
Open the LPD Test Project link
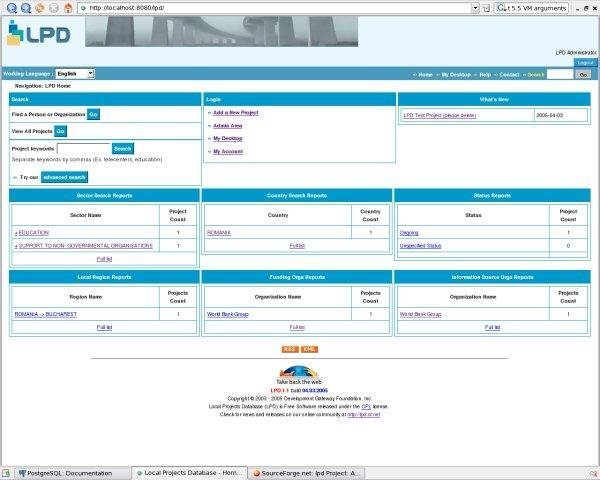click(440, 115)
